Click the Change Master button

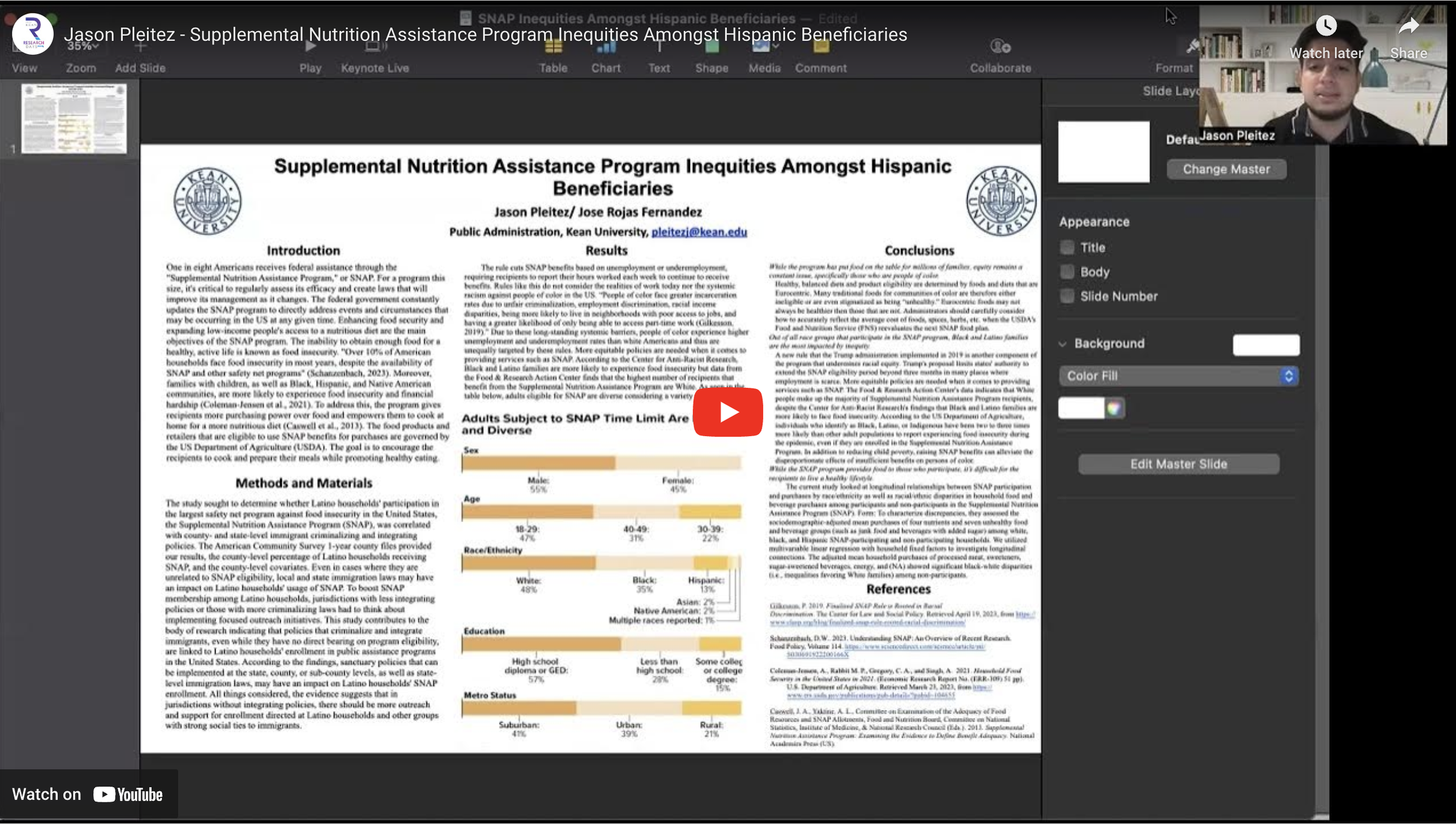click(1226, 169)
